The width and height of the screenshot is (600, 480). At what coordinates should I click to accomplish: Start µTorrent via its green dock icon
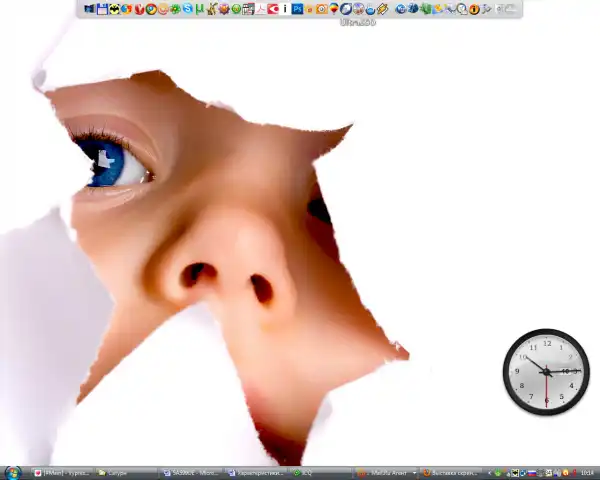click(x=199, y=9)
